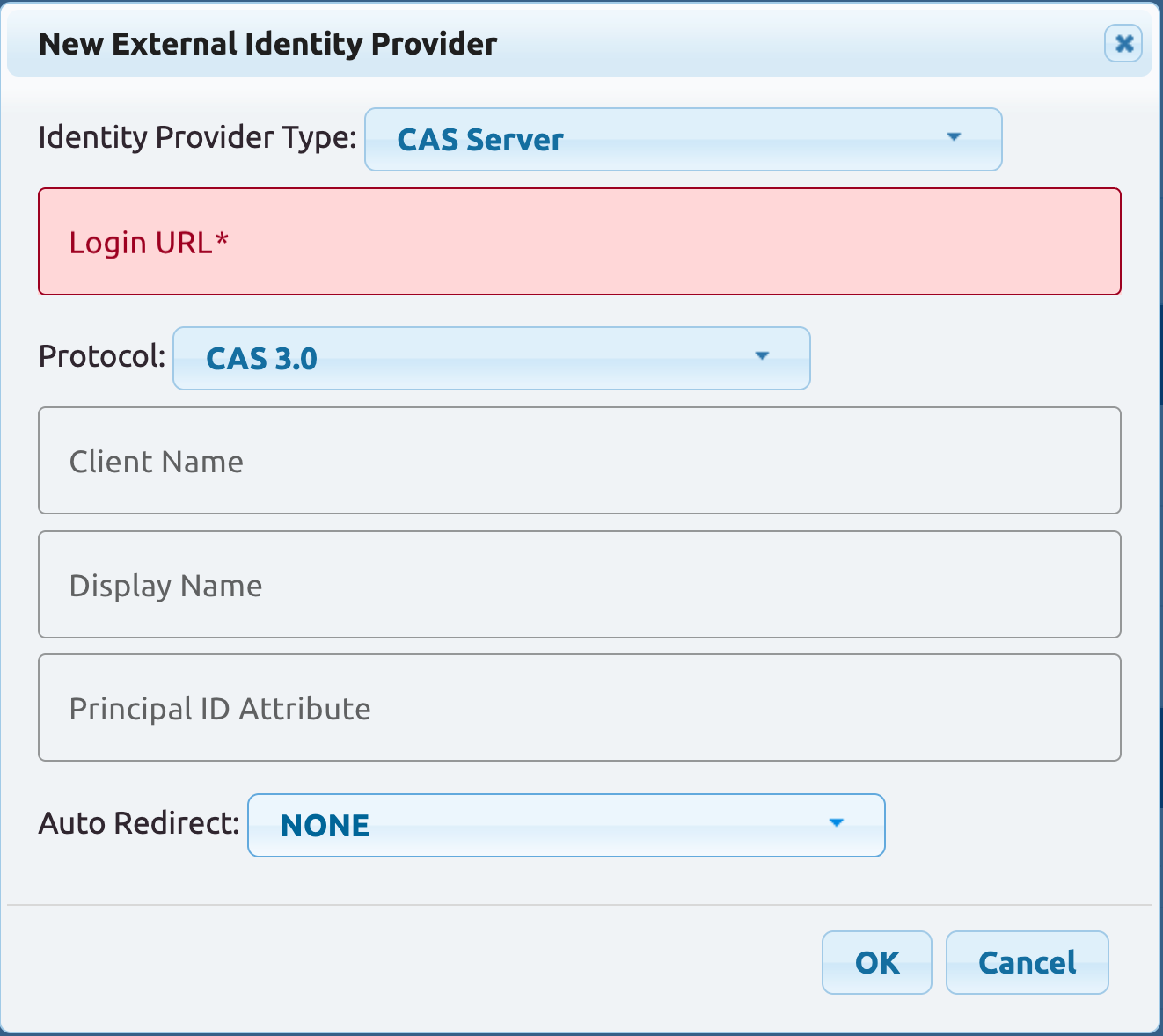Click the Identity Provider Type dropdown arrow

click(954, 137)
